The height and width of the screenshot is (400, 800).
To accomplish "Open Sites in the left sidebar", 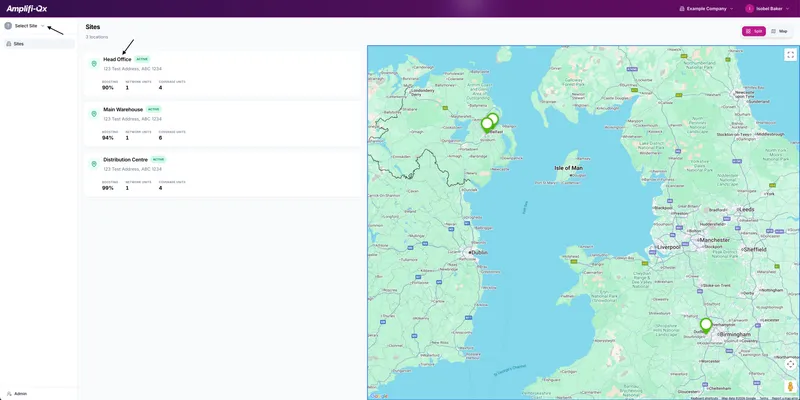I will coord(18,44).
